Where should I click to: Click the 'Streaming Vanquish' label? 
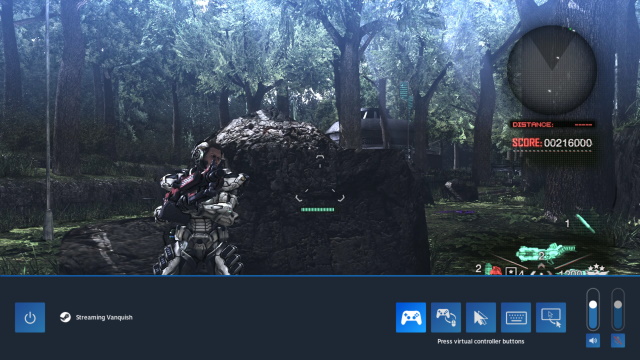(104, 317)
